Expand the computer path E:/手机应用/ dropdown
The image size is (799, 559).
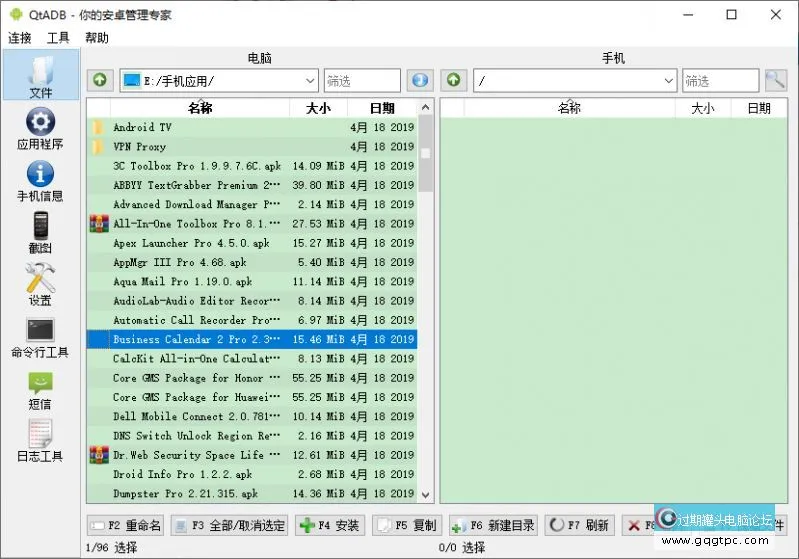pyautogui.click(x=308, y=80)
